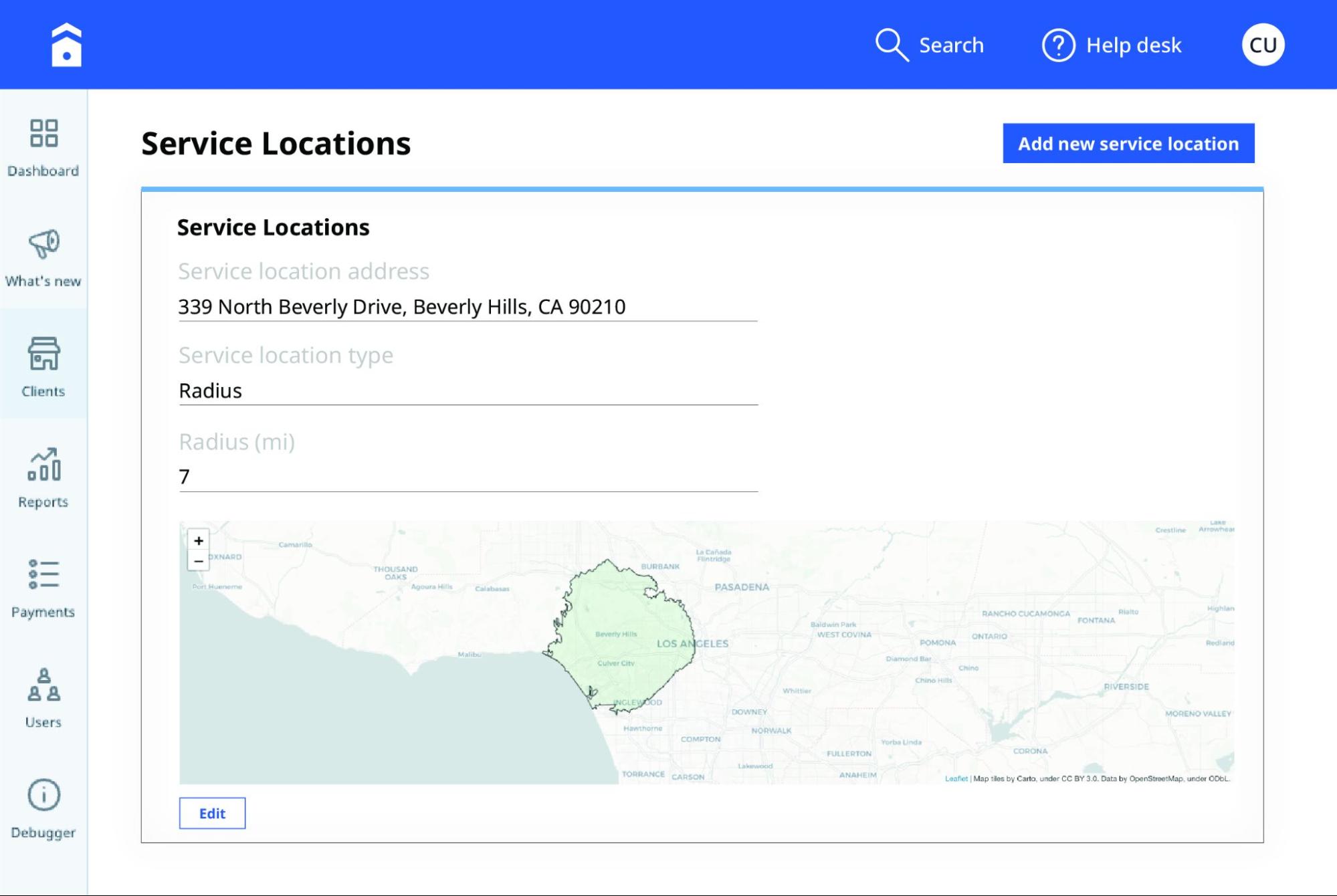This screenshot has height=896, width=1337.
Task: Click the Search magnifier icon
Action: (x=892, y=45)
